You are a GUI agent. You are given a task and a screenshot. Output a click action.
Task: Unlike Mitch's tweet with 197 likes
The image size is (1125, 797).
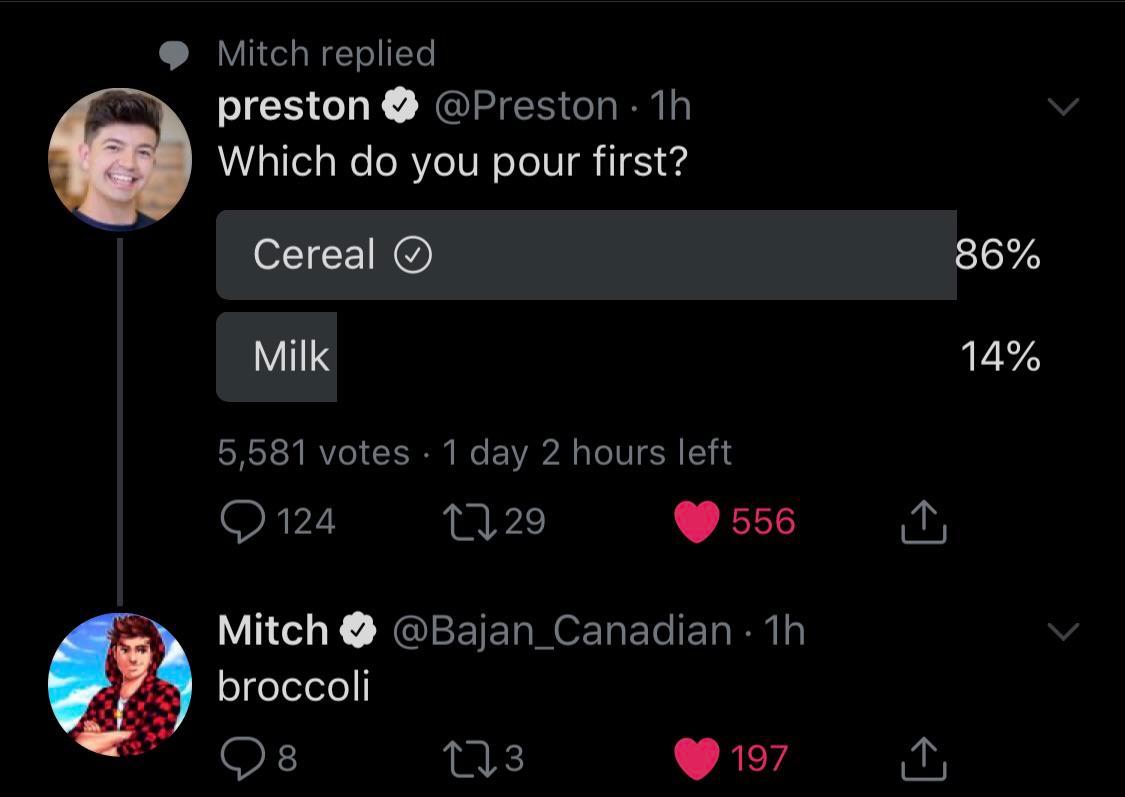coord(697,759)
